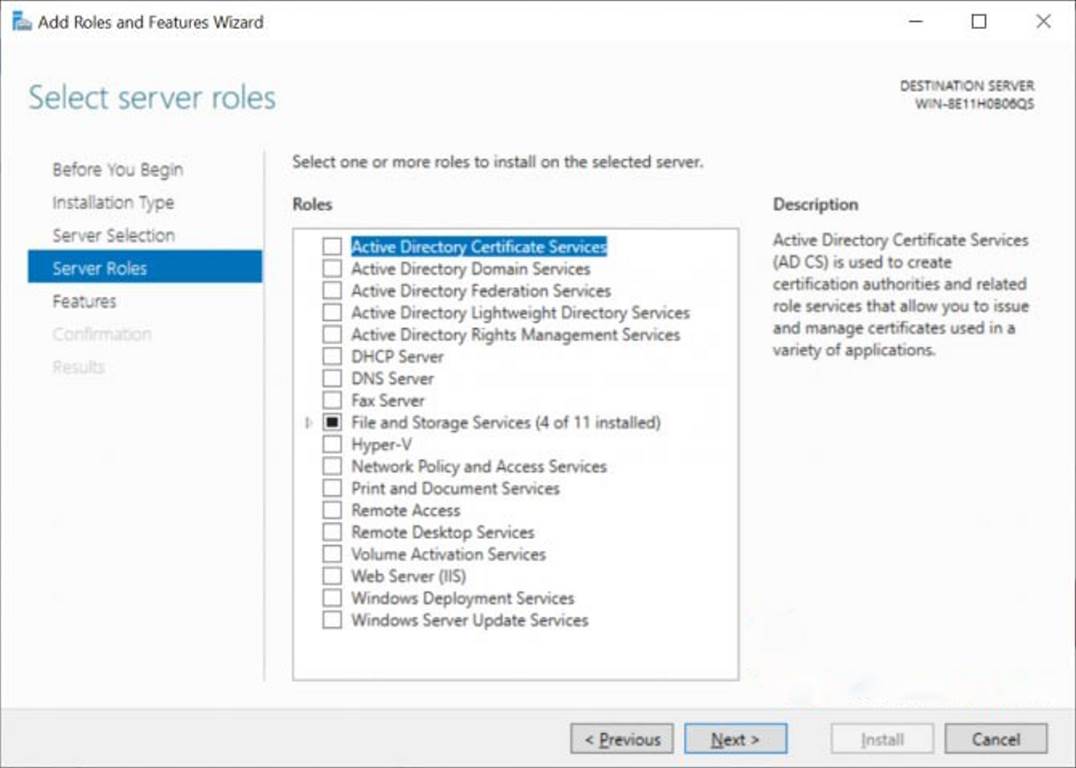Enable the Active Directory Domain Services role
The image size is (1076, 768).
tap(333, 268)
